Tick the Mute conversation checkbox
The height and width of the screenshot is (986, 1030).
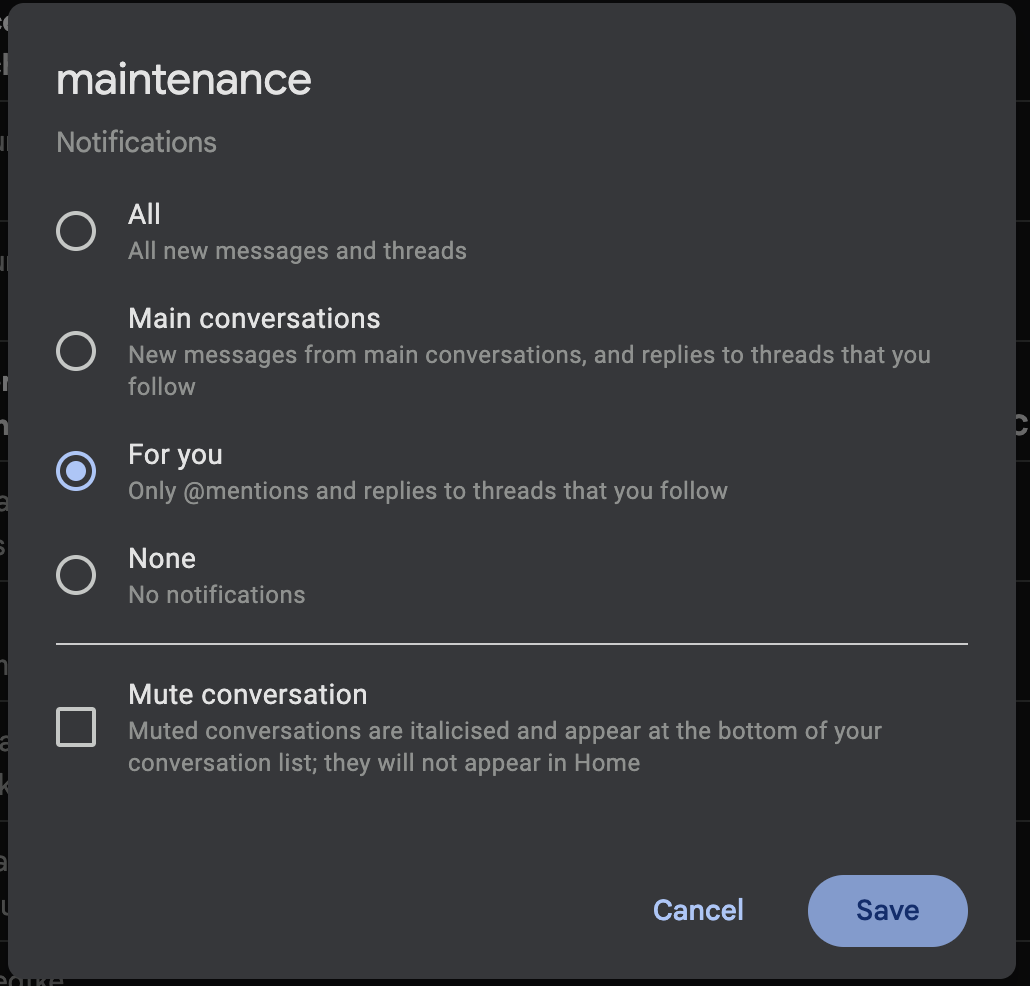pos(76,727)
